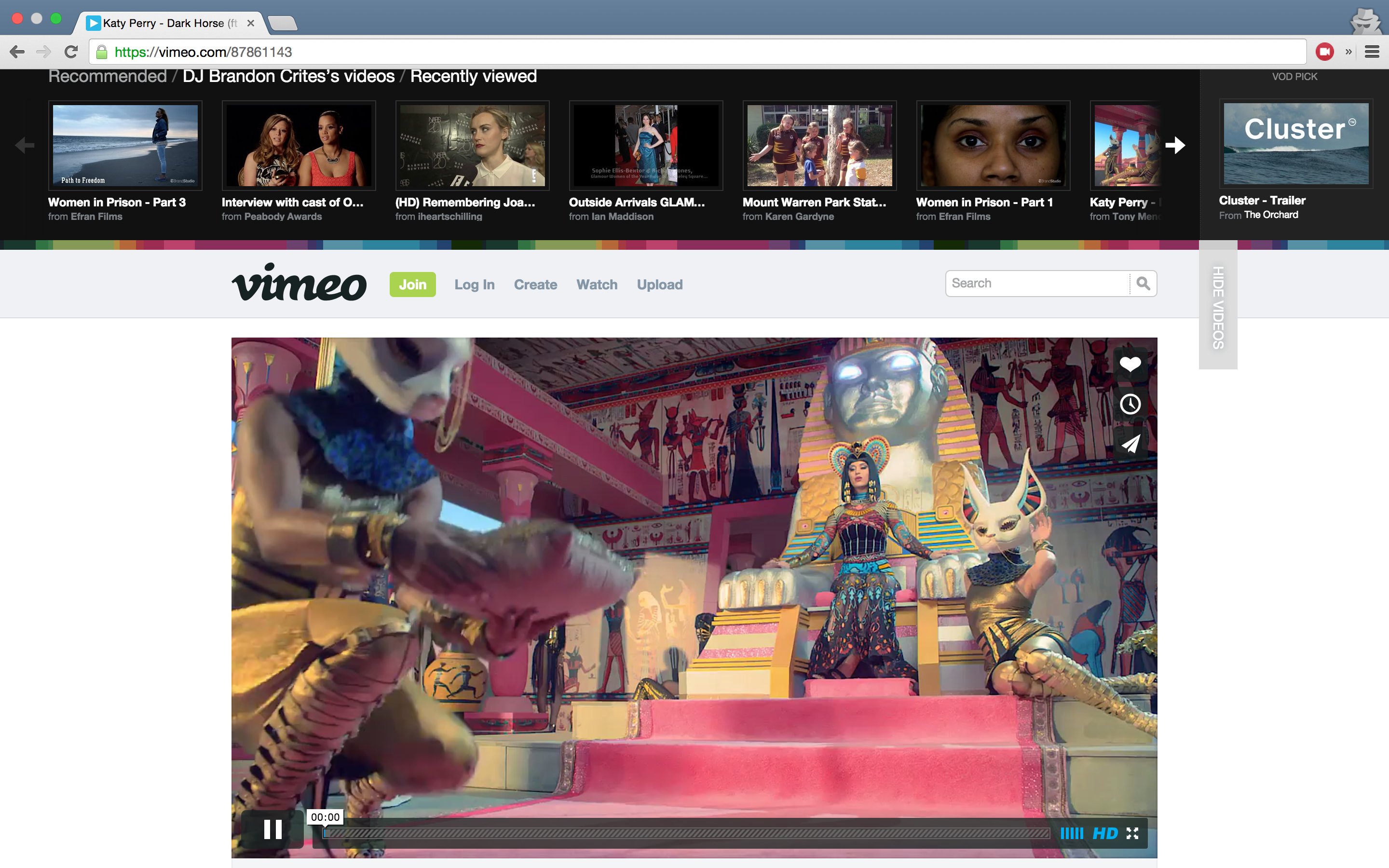Expand hidden extensions chevron
This screenshot has width=1389, height=868.
point(1348,52)
